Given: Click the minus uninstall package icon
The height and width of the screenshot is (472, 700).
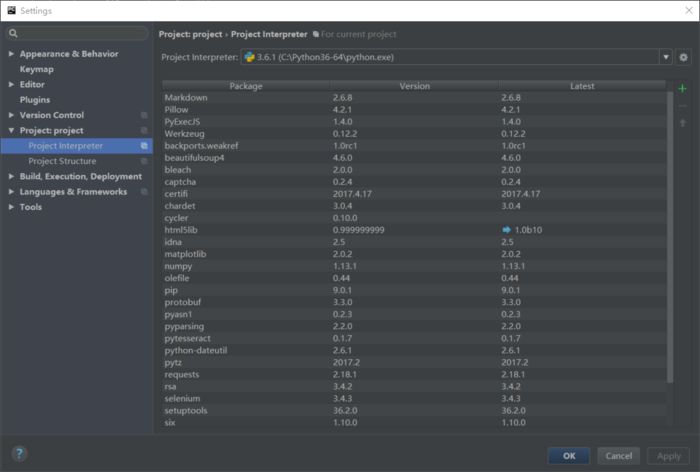Looking at the screenshot, I should coord(682,106).
